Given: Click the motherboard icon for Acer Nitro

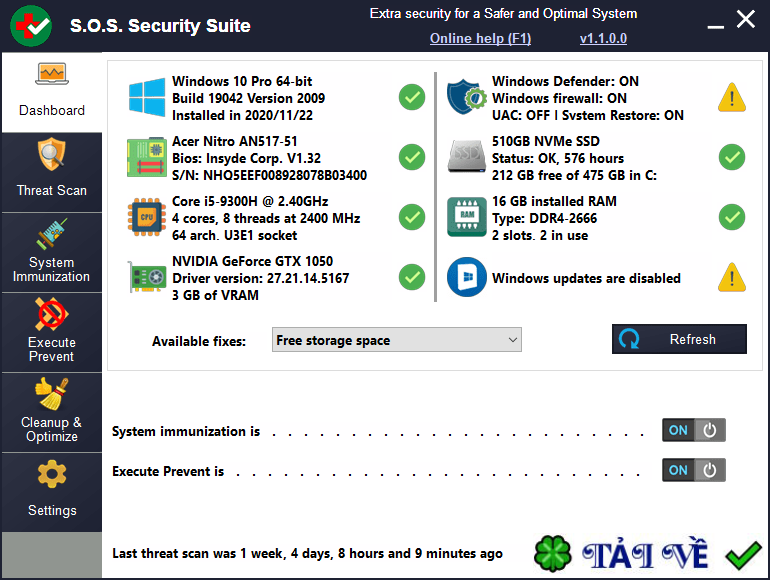Looking at the screenshot, I should pyautogui.click(x=146, y=157).
